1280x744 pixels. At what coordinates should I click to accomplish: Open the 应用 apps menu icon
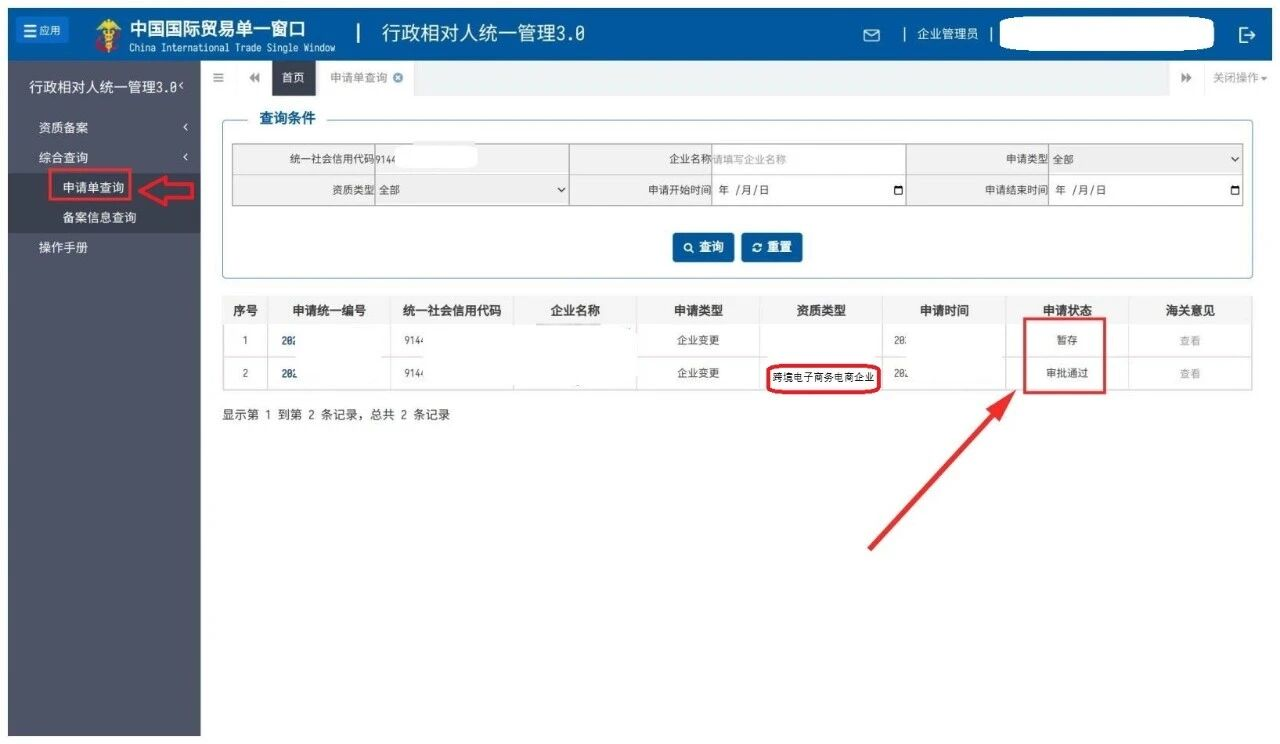41,29
